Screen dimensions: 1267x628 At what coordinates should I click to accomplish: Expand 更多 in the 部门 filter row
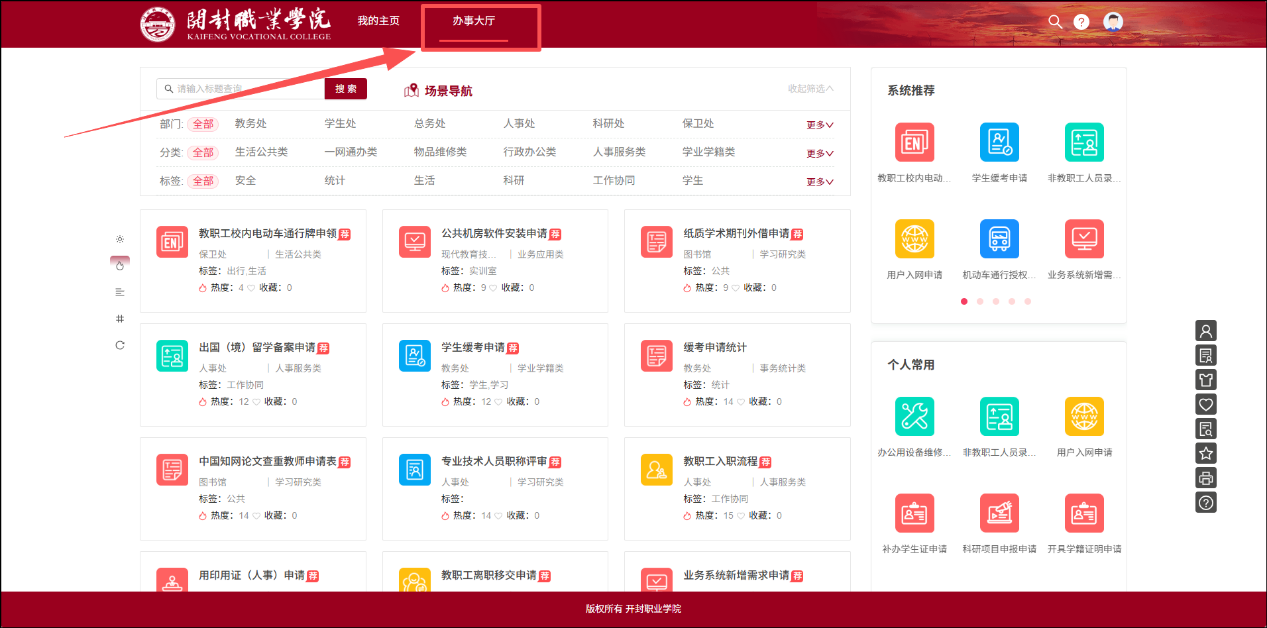819,125
